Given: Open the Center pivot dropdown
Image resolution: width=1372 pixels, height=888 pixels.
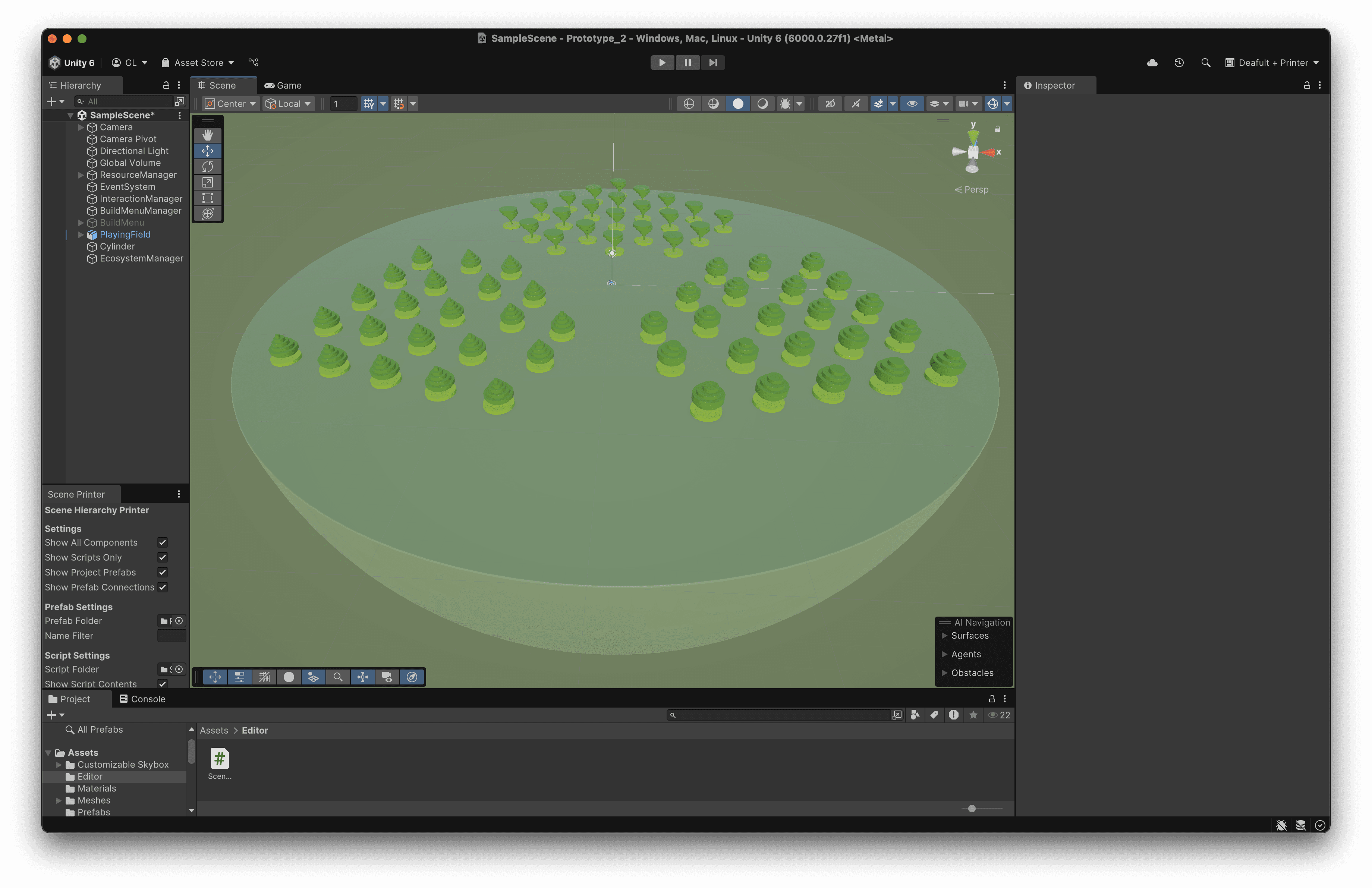Looking at the screenshot, I should tap(229, 104).
